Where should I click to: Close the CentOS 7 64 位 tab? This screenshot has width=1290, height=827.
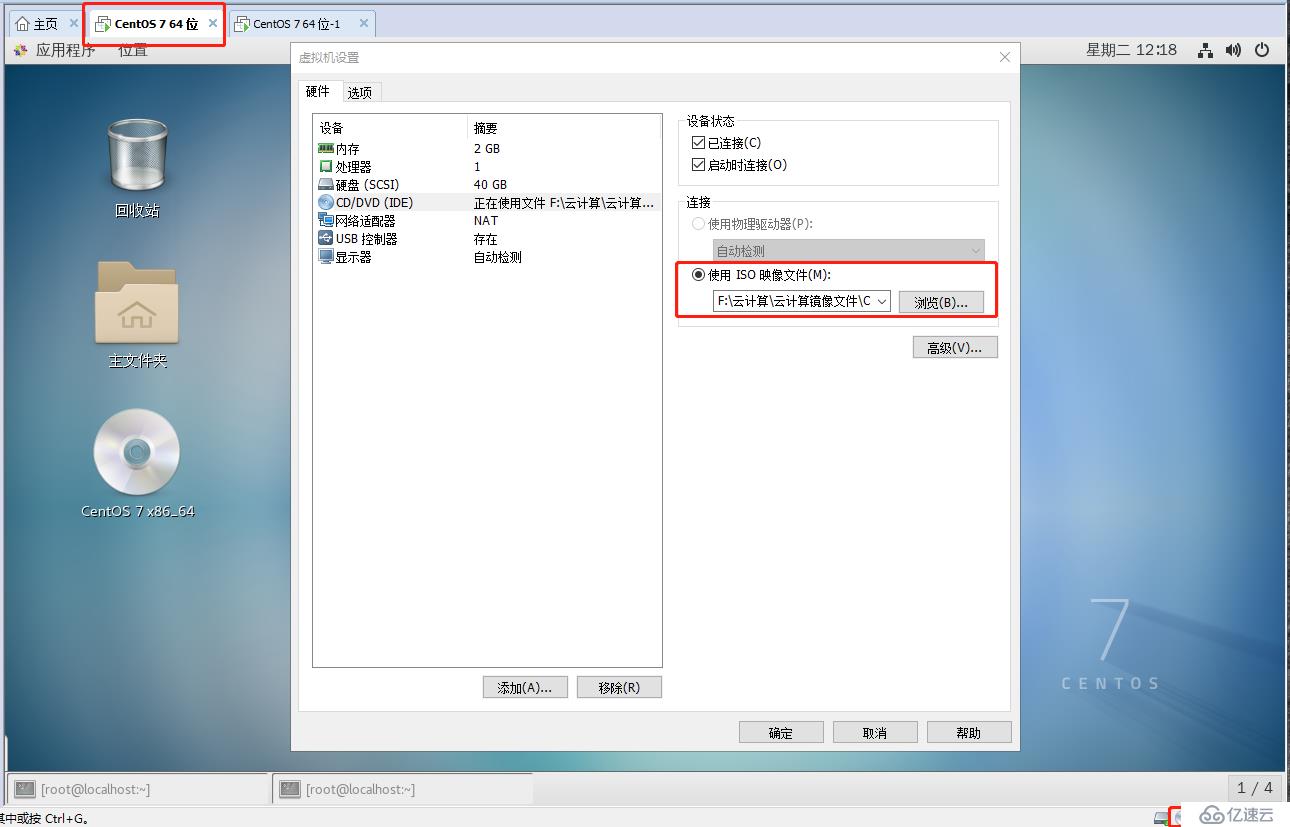[x=212, y=23]
